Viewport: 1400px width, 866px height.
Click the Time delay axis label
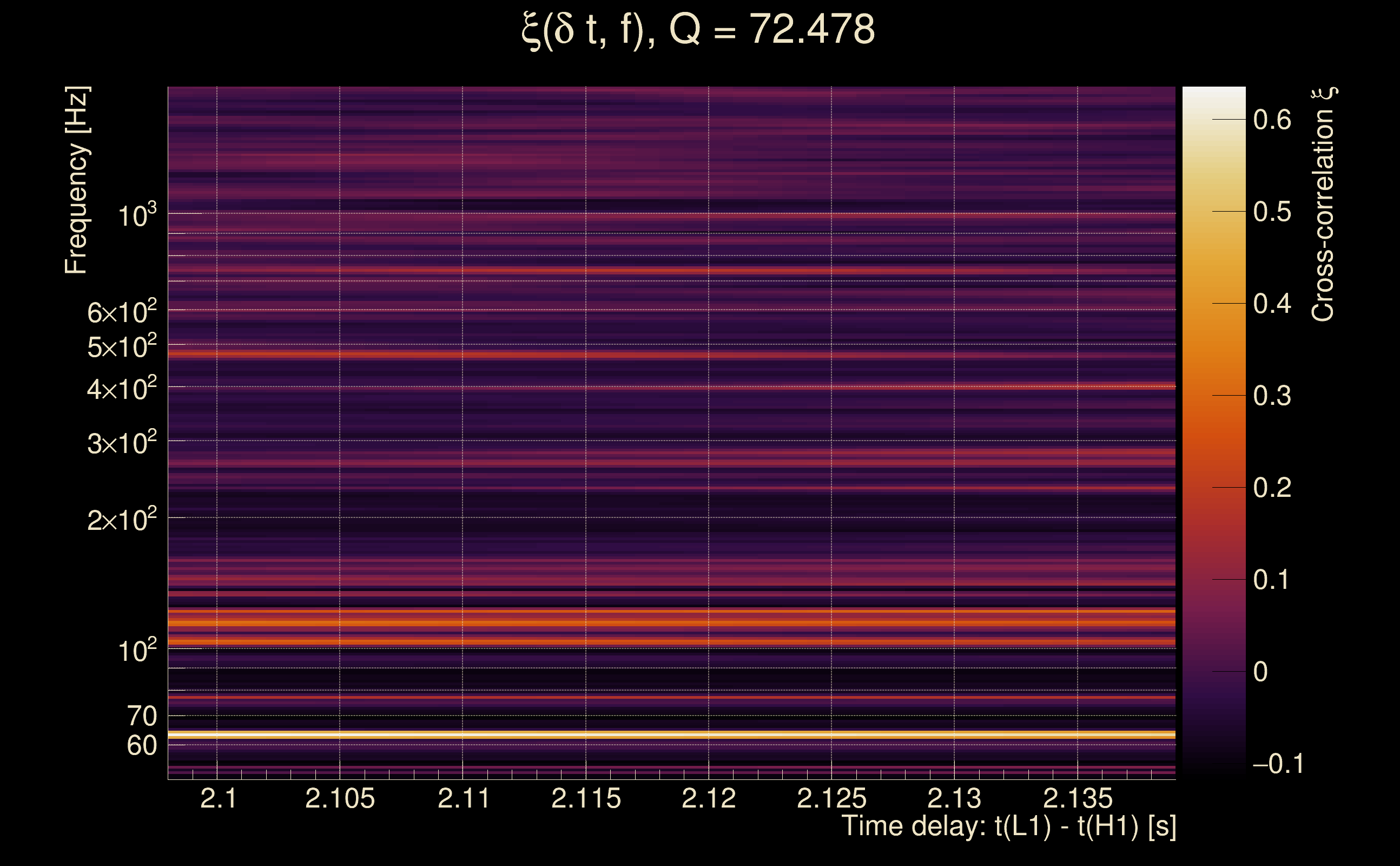pos(1008,826)
